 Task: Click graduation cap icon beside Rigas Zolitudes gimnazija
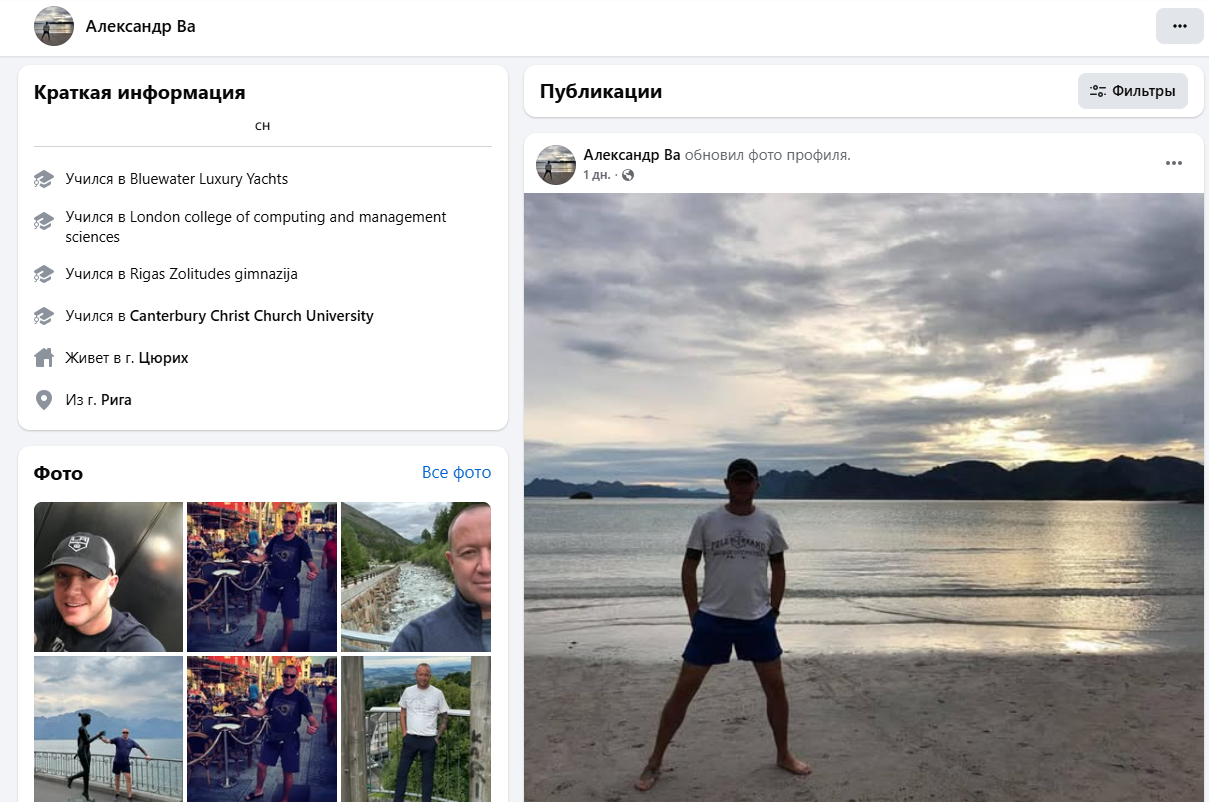(44, 274)
